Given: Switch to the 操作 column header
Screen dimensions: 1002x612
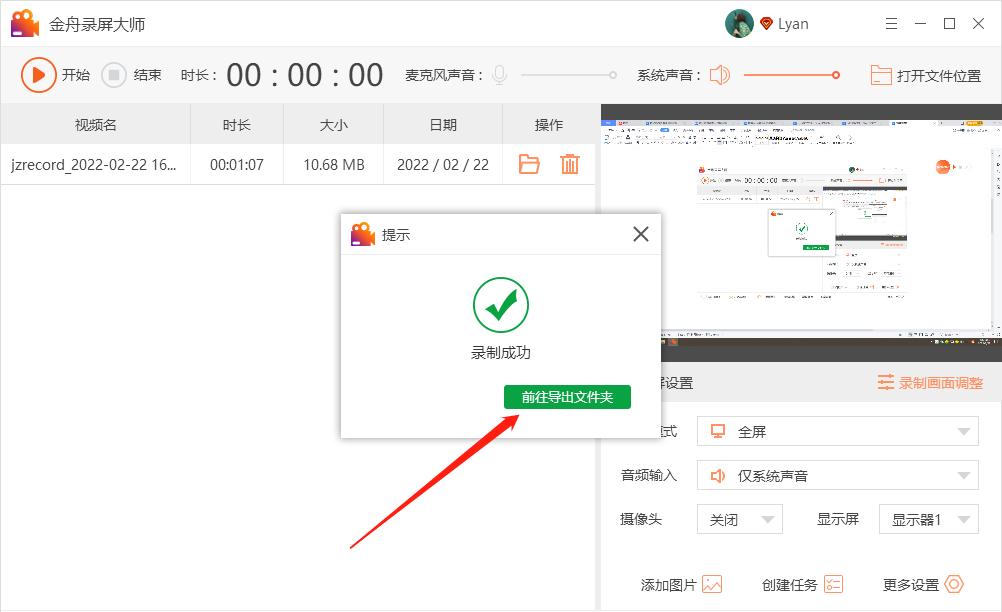Looking at the screenshot, I should [549, 124].
